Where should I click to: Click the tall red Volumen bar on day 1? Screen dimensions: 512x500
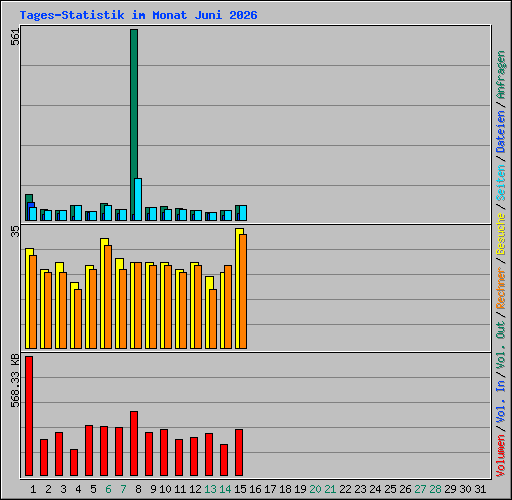[x=29, y=416]
